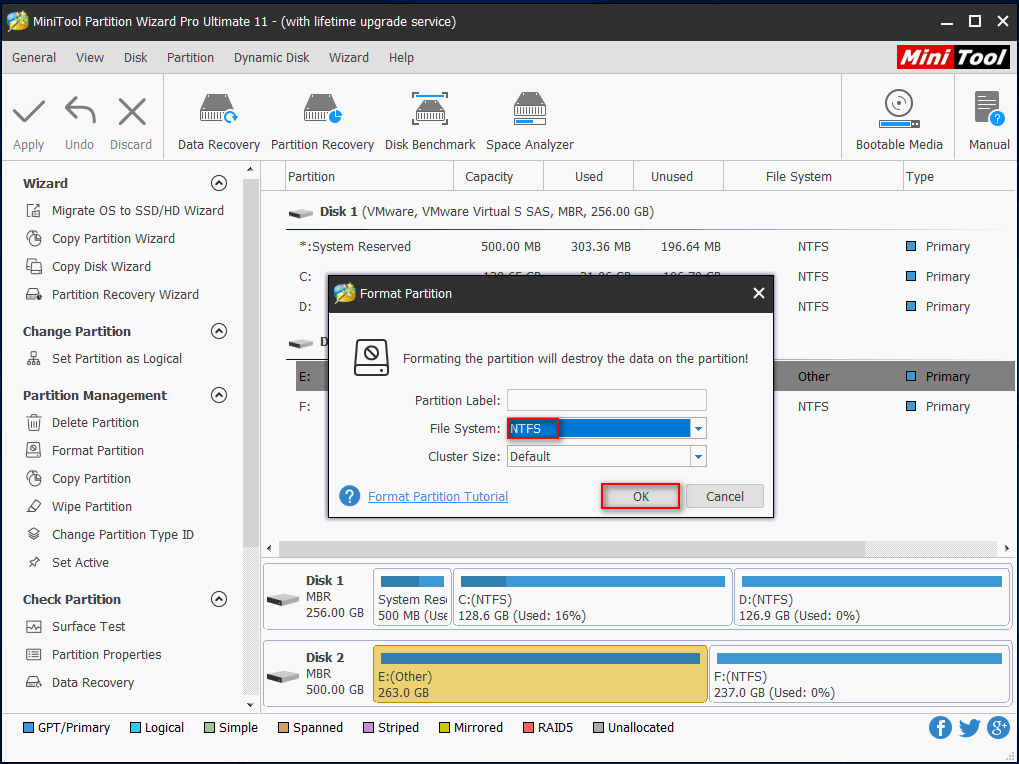Click the Unallocated legend color box
This screenshot has width=1019, height=764.
click(599, 727)
